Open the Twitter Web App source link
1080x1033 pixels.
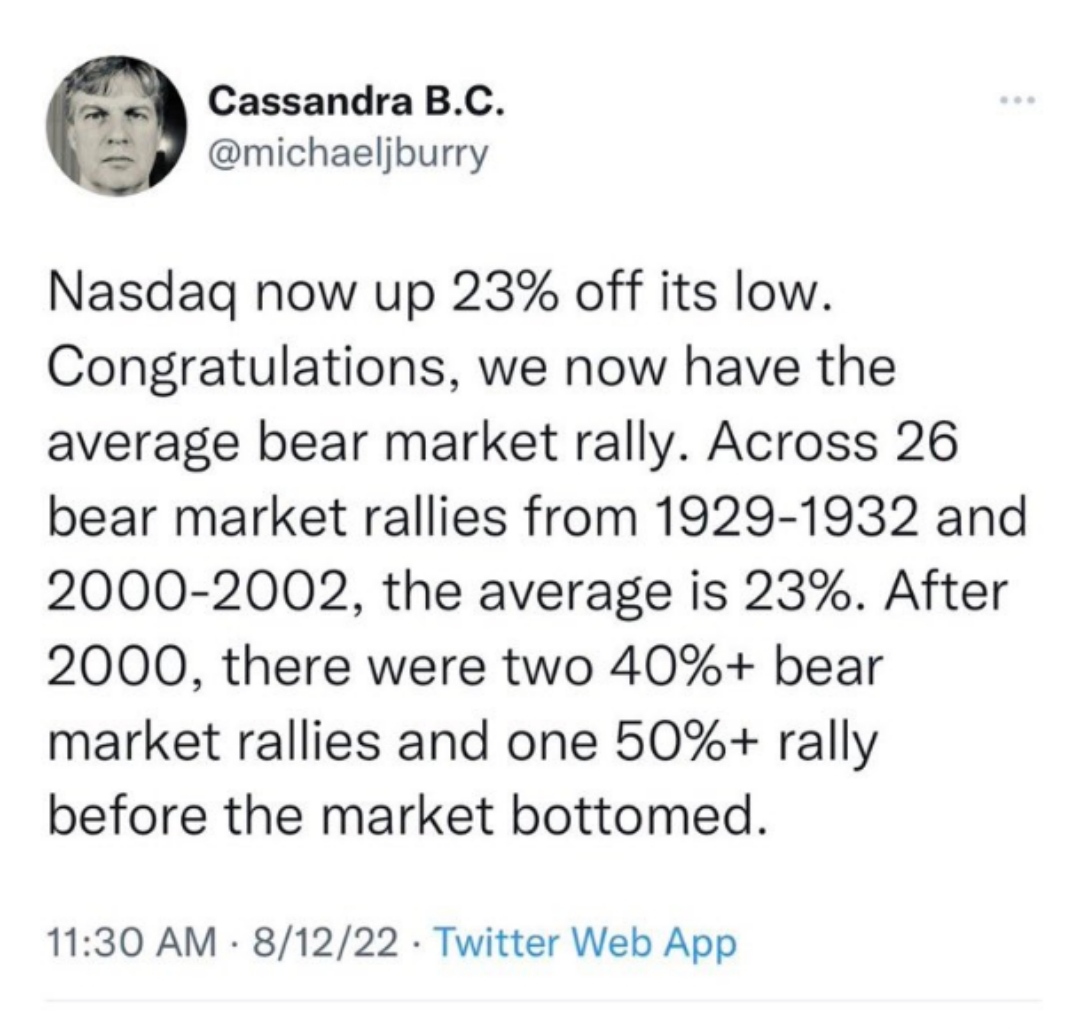click(587, 941)
